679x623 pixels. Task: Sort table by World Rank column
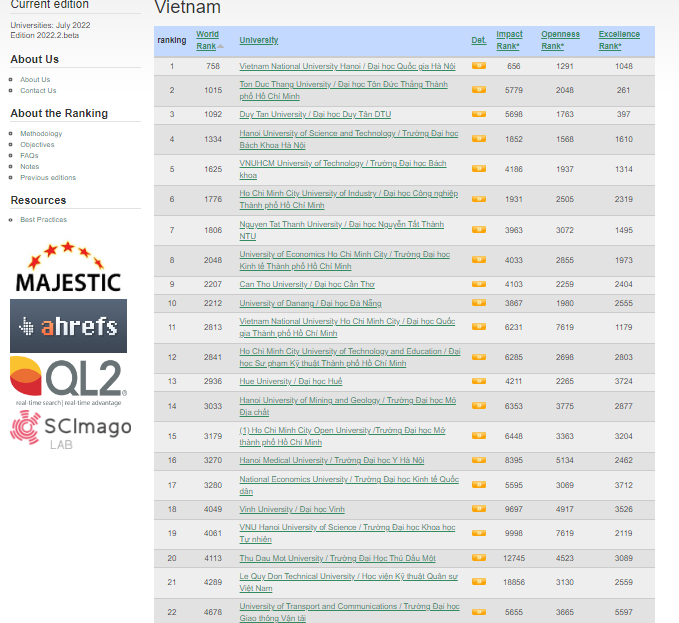207,40
